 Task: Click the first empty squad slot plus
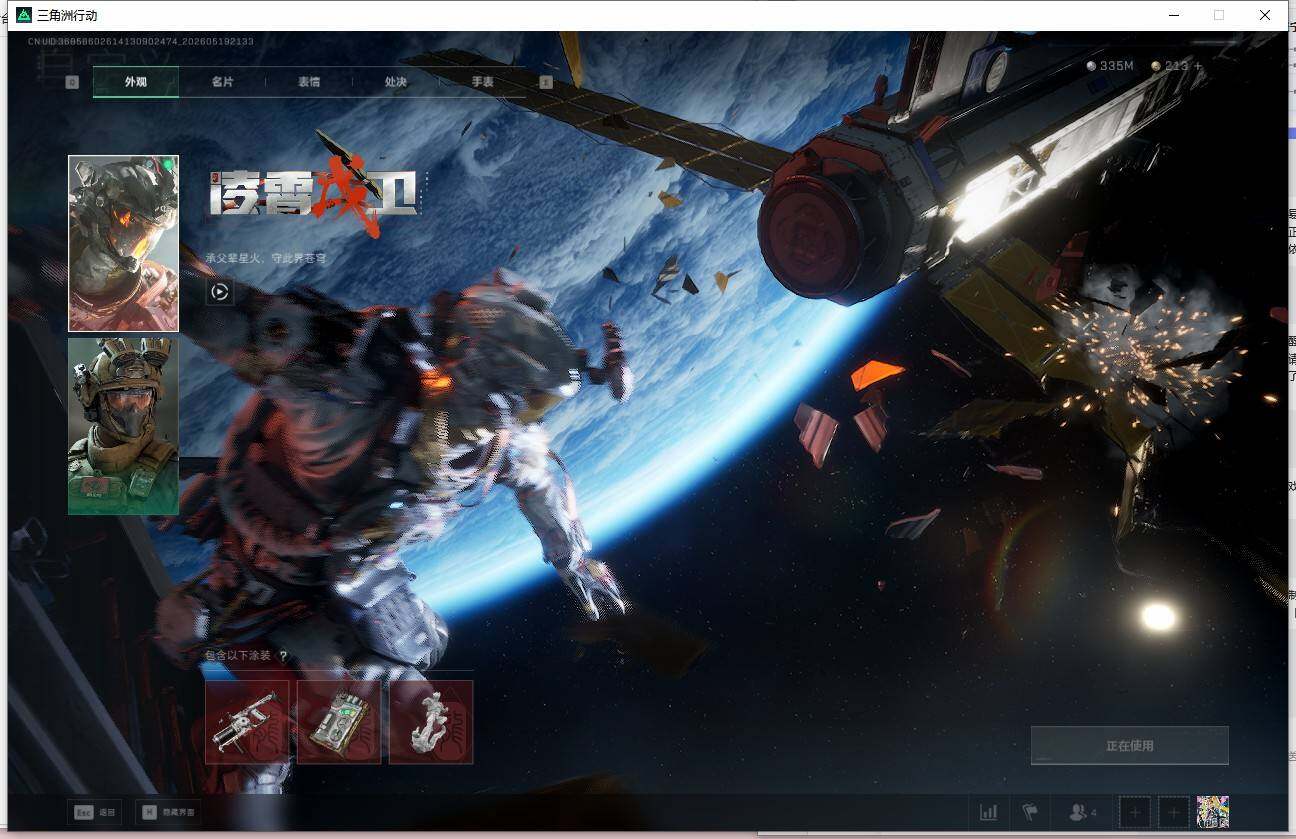click(x=1135, y=813)
